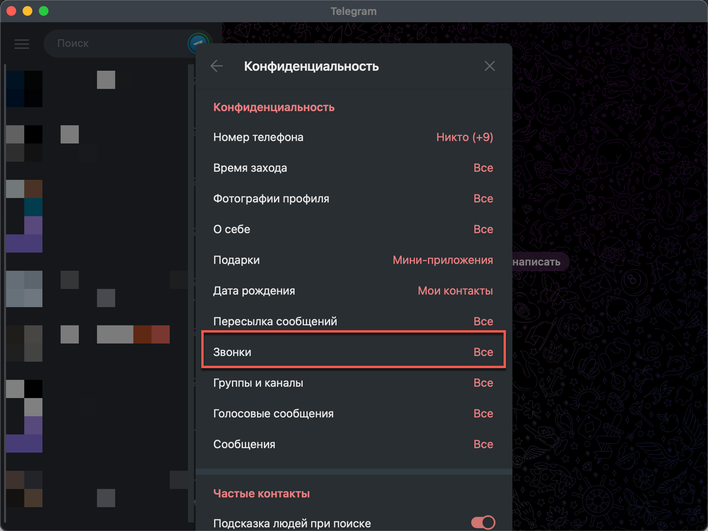
Task: Open Звонки privacy setting
Action: coord(354,352)
